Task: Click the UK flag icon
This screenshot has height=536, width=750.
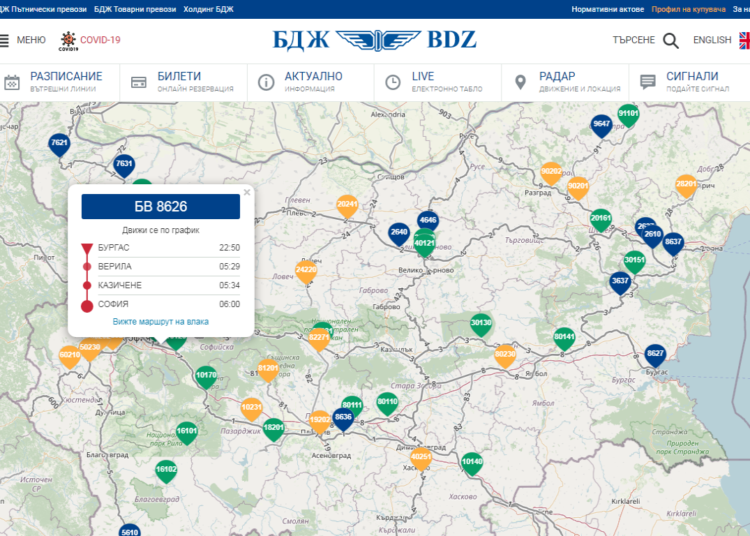Action: [x=744, y=40]
